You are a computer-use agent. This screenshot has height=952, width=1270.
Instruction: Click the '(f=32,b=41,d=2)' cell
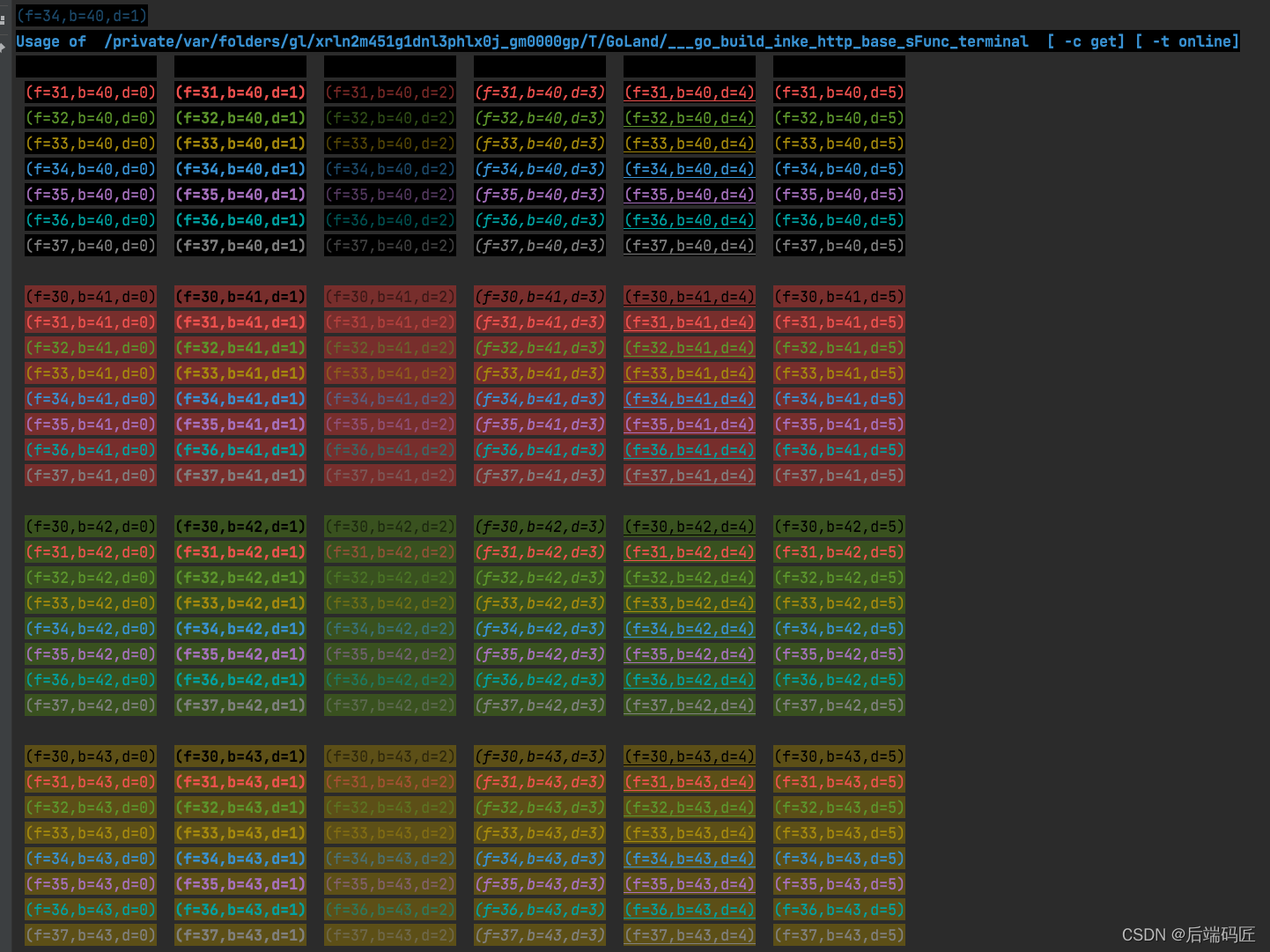pyautogui.click(x=390, y=348)
